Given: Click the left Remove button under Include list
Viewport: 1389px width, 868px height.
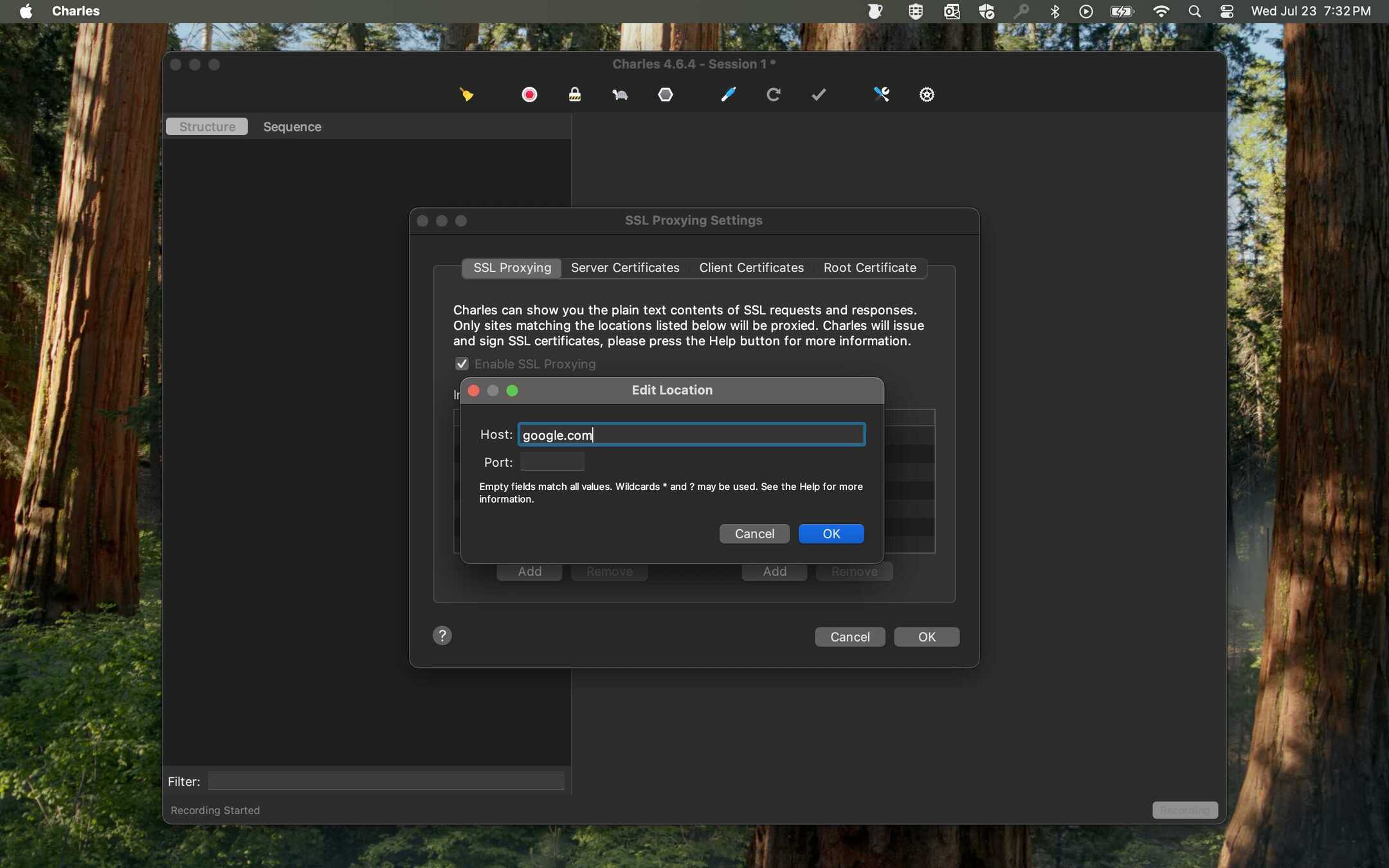Looking at the screenshot, I should [x=609, y=572].
